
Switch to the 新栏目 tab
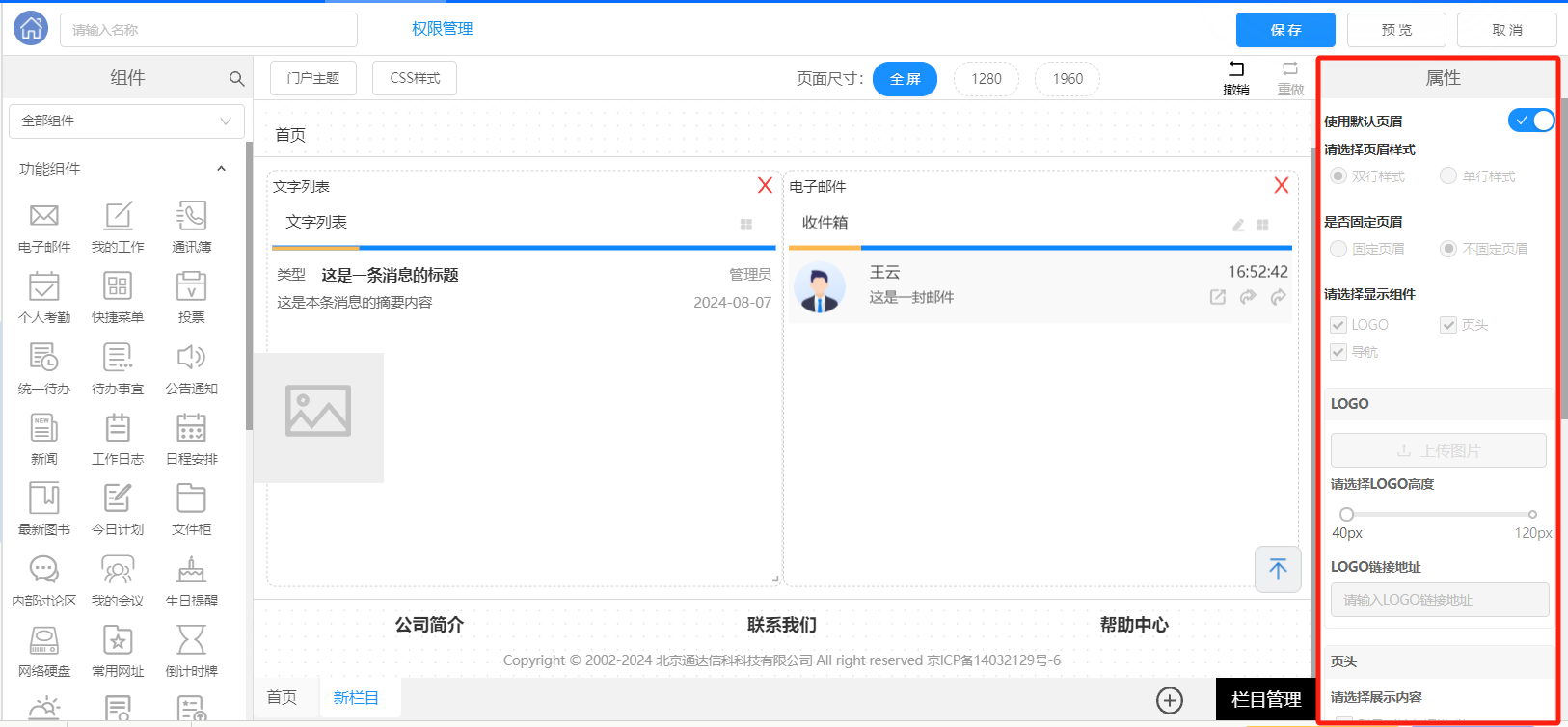click(x=356, y=697)
